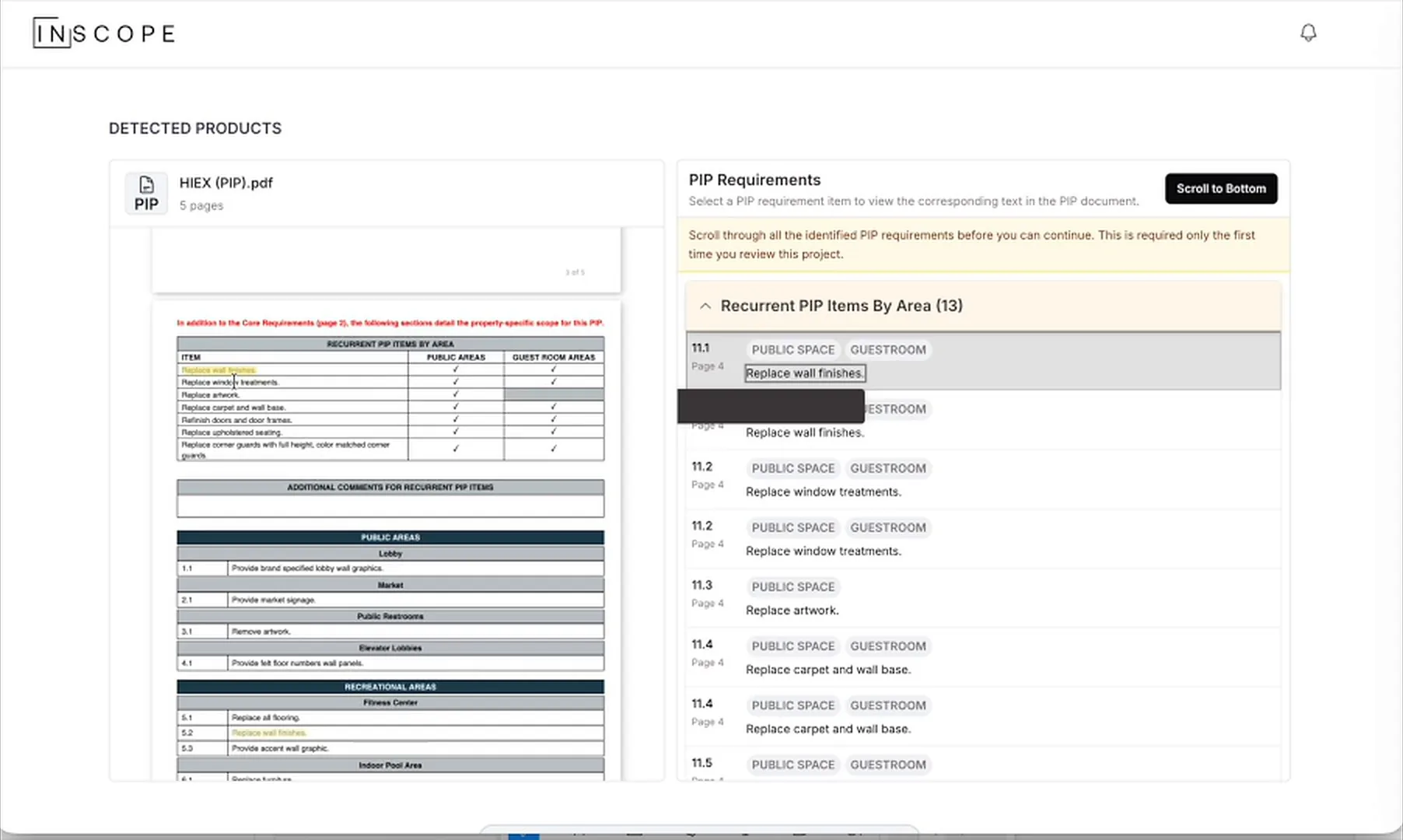
Task: Click 'Replace carpet and wall base.' in the PDF table
Action: pyautogui.click(x=233, y=408)
